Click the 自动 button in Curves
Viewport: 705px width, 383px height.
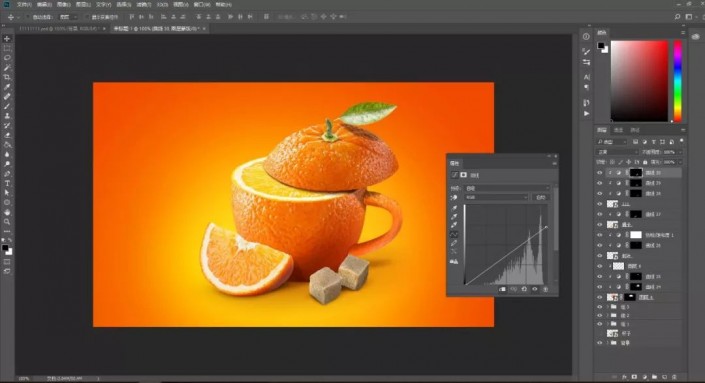(x=541, y=197)
